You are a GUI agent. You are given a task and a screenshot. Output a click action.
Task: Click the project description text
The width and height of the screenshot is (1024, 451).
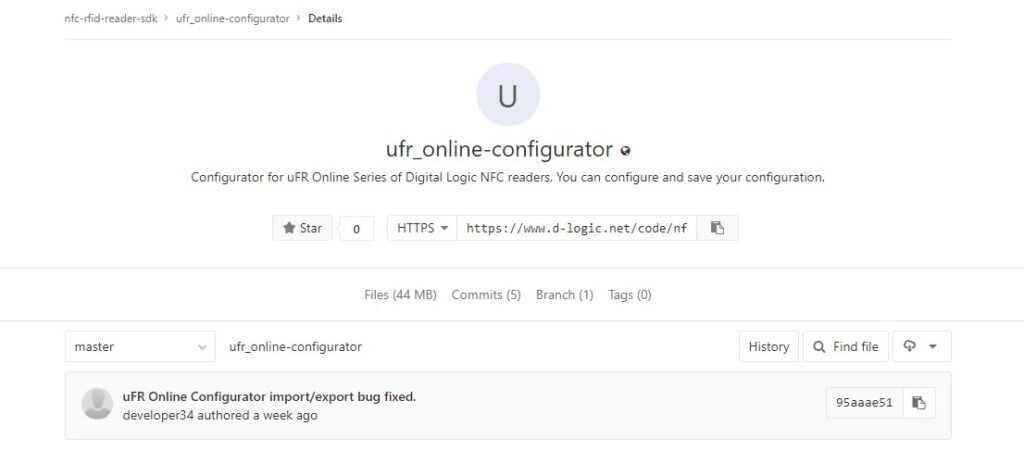click(x=508, y=178)
